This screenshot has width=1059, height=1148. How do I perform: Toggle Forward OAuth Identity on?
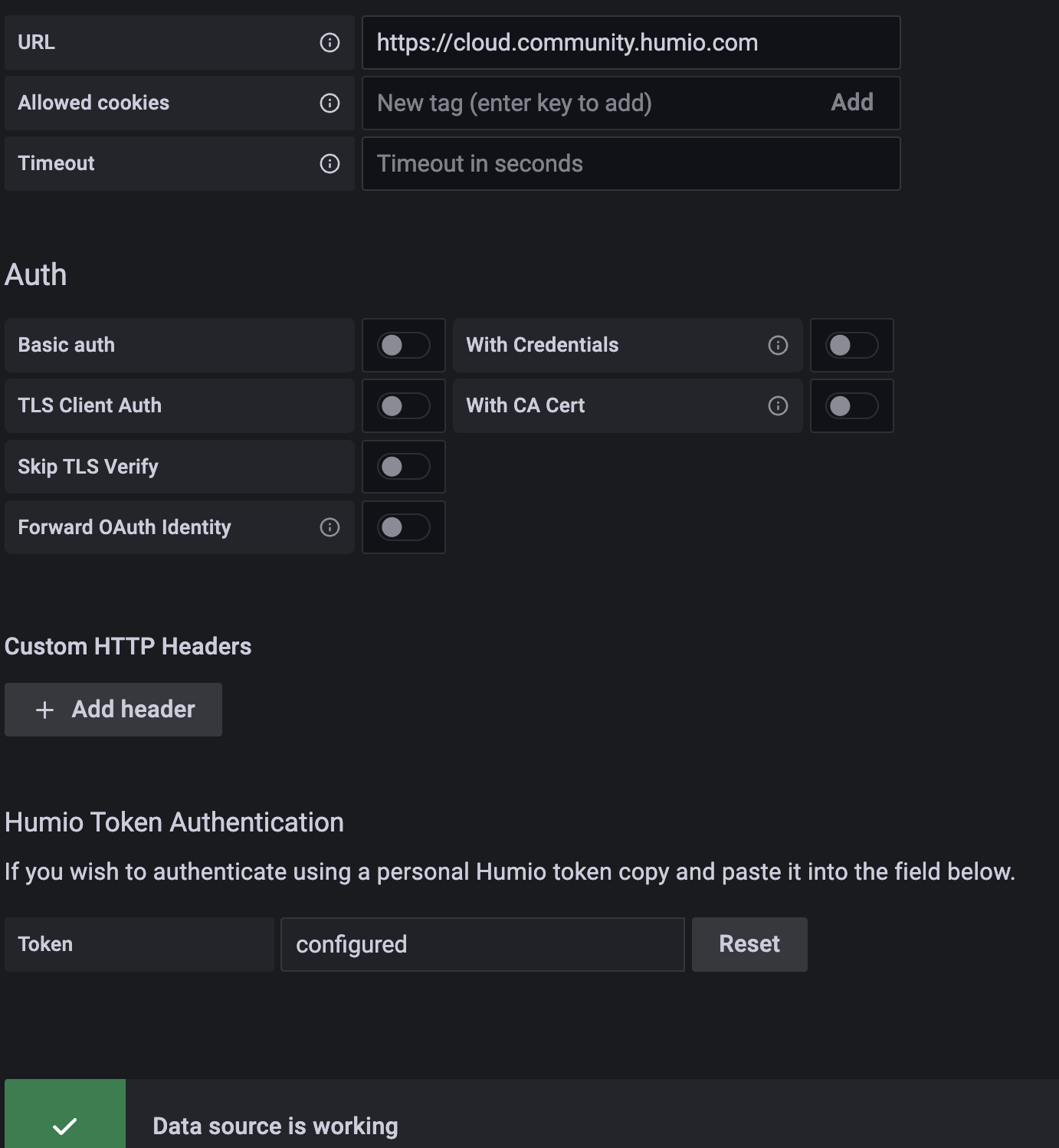pyautogui.click(x=404, y=527)
